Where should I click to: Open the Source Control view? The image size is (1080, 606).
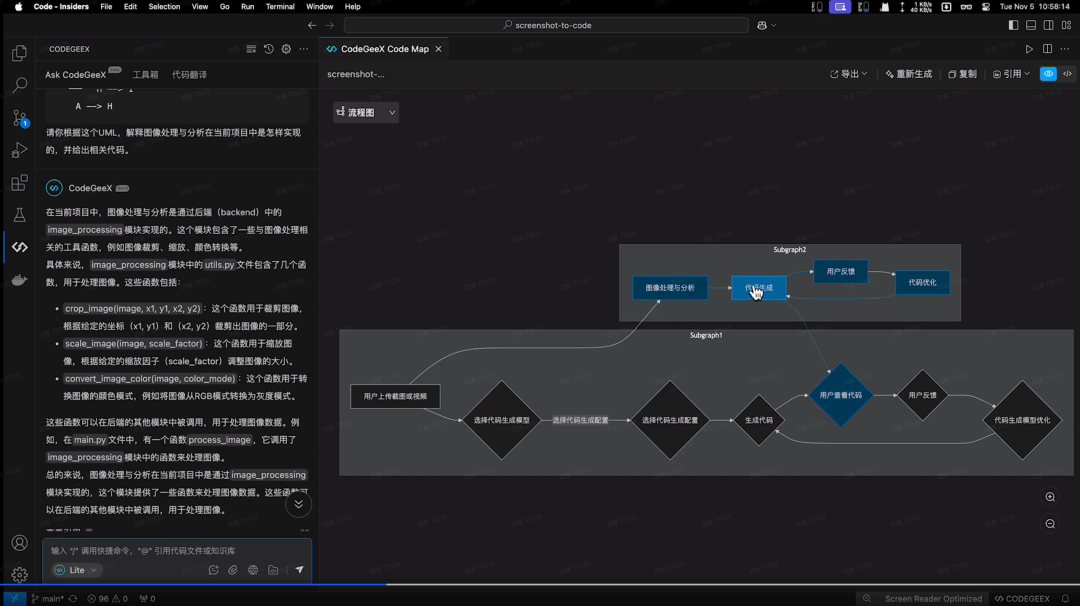[x=19, y=118]
